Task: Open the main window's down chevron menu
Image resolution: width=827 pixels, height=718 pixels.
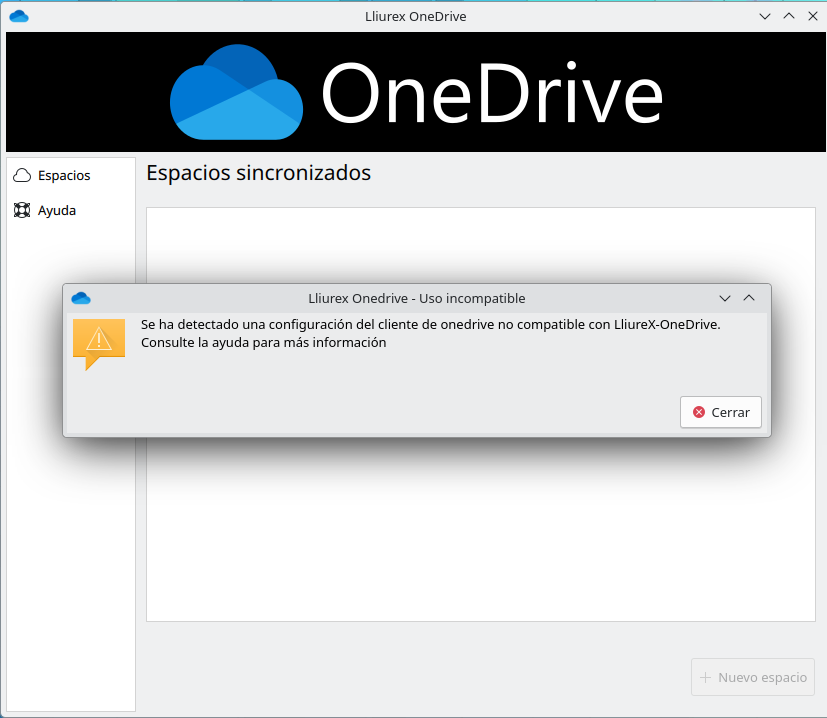Action: point(764,16)
